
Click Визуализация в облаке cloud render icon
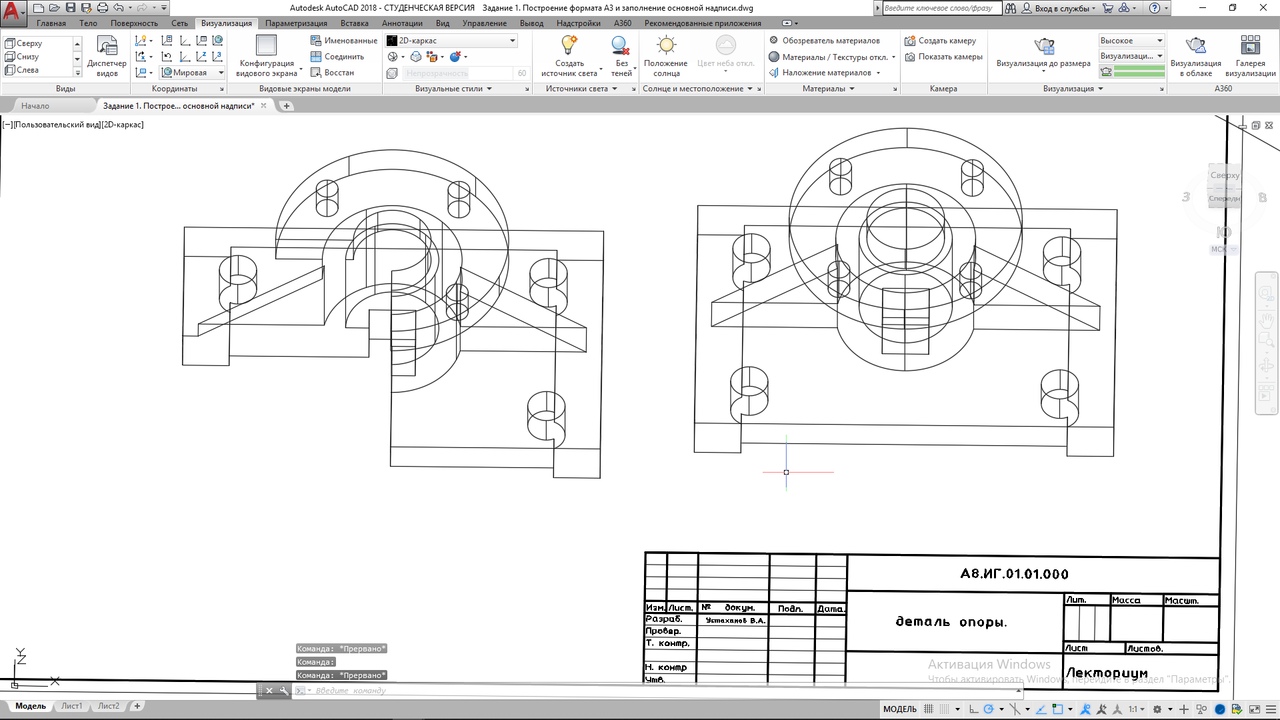tap(1195, 56)
